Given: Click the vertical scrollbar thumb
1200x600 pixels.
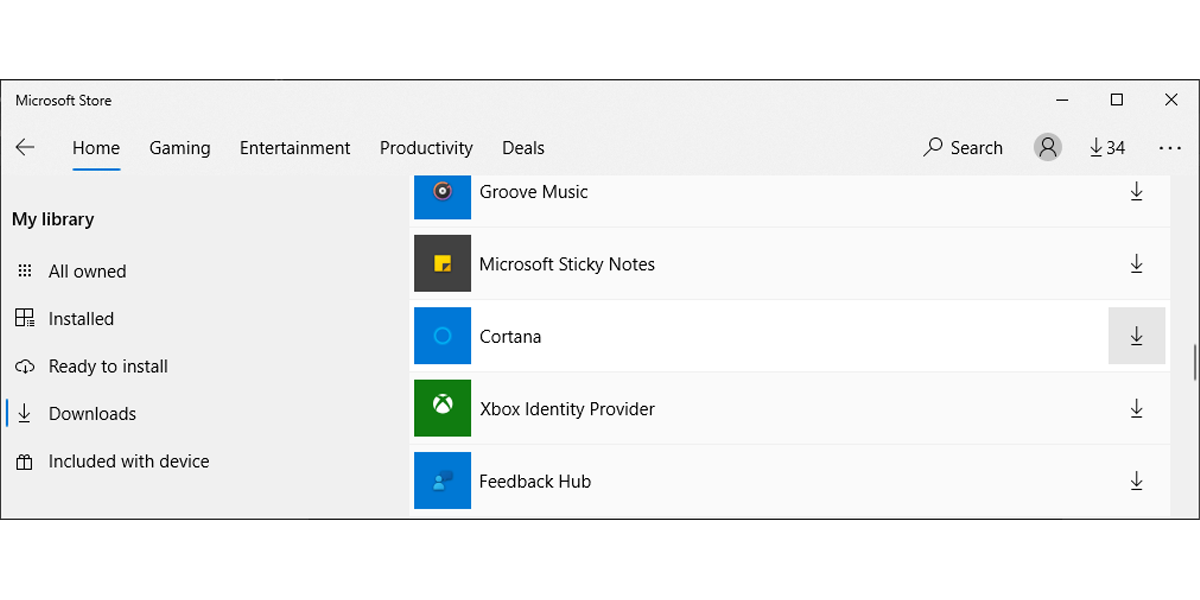Looking at the screenshot, I should pyautogui.click(x=1195, y=363).
